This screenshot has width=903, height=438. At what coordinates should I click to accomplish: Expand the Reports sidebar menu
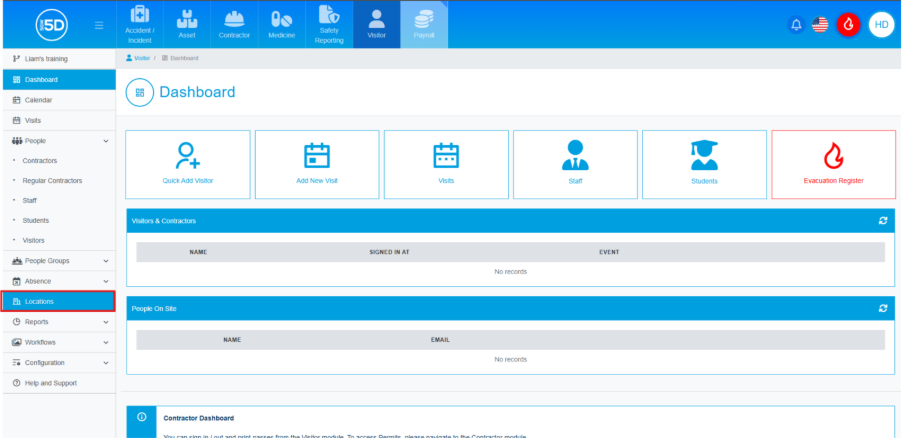pos(57,322)
